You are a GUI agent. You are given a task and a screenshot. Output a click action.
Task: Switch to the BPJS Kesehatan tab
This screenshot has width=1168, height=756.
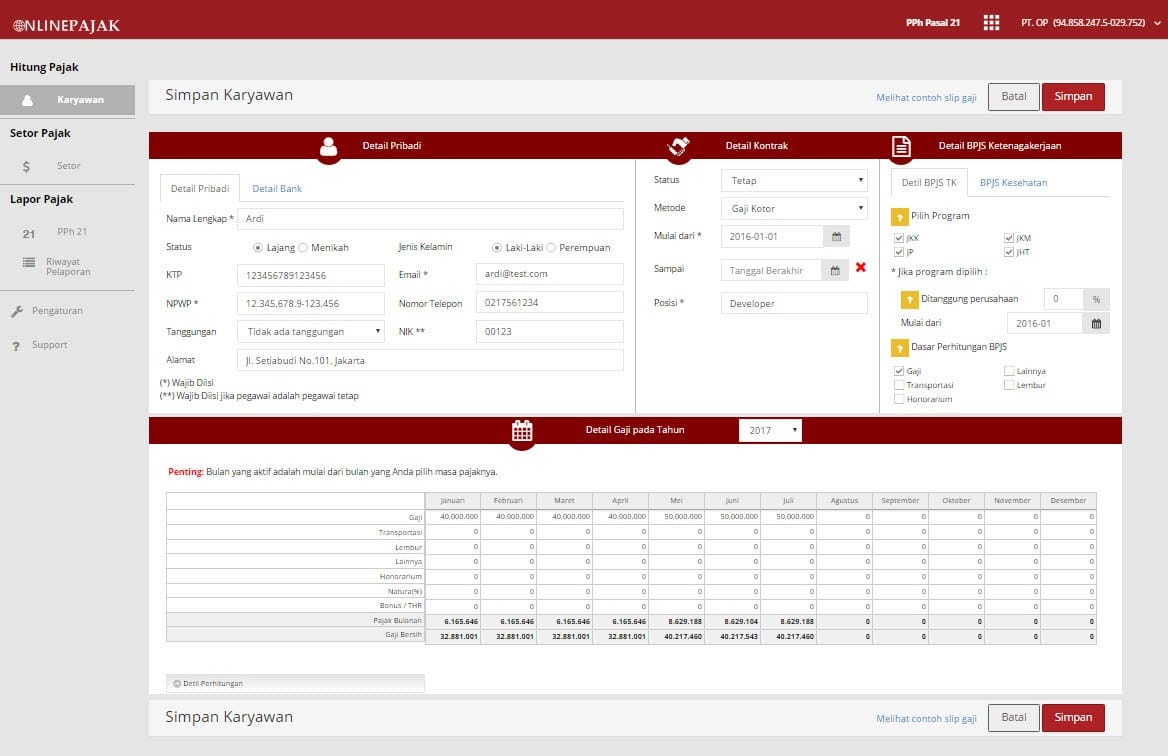pos(1013,183)
